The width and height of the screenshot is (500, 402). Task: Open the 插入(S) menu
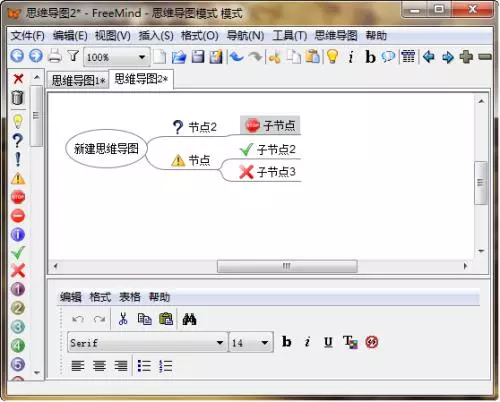(156, 35)
